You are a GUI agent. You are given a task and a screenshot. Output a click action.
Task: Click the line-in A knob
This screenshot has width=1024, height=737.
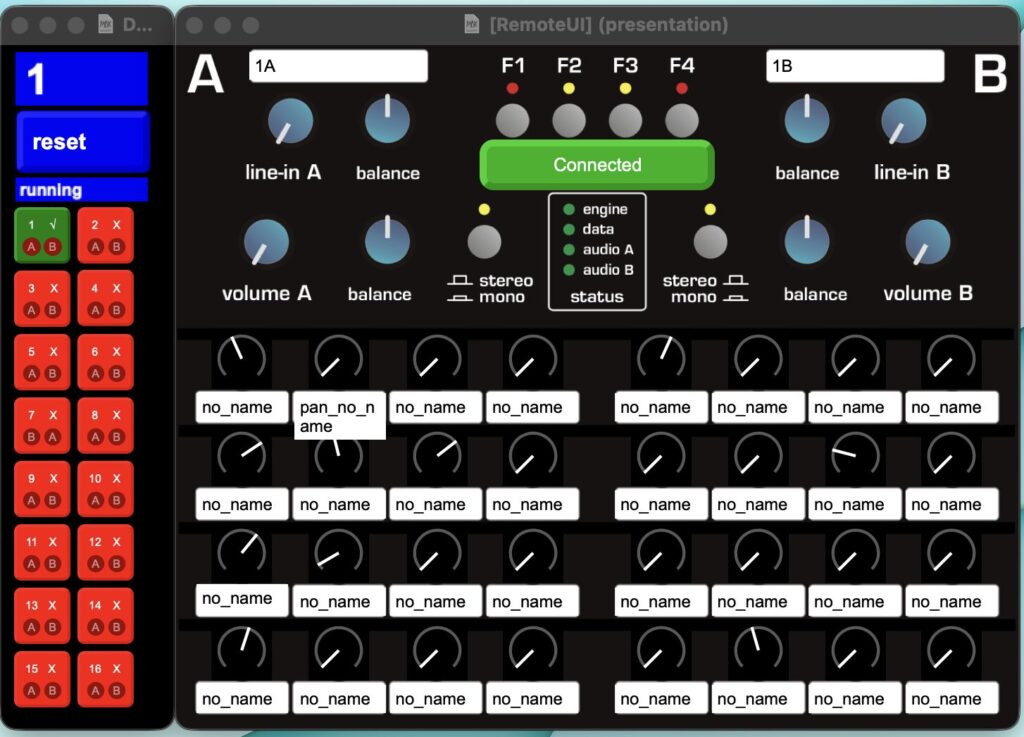[x=290, y=122]
